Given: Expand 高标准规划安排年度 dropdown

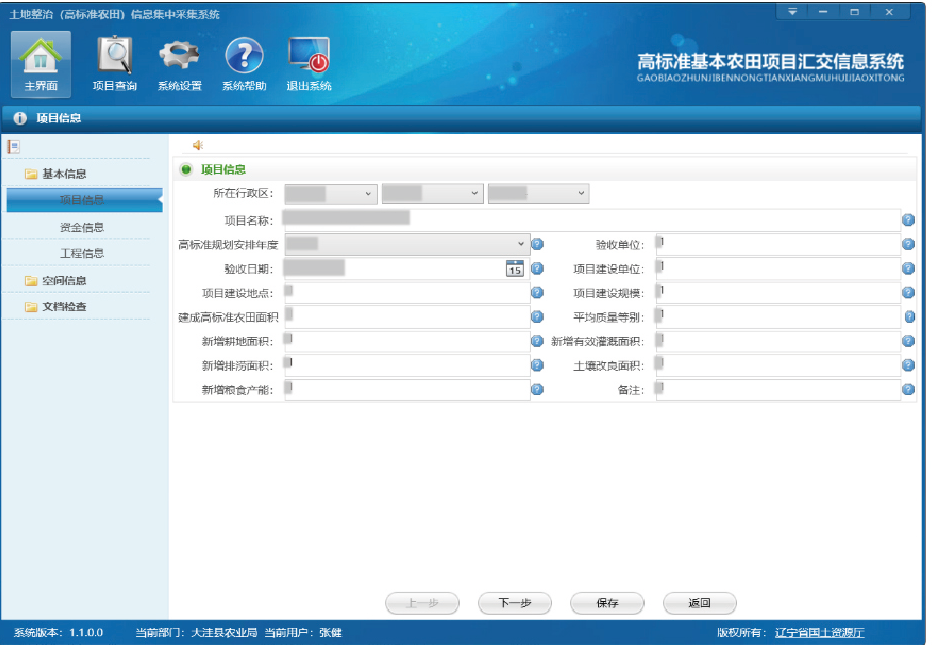Looking at the screenshot, I should [x=407, y=244].
